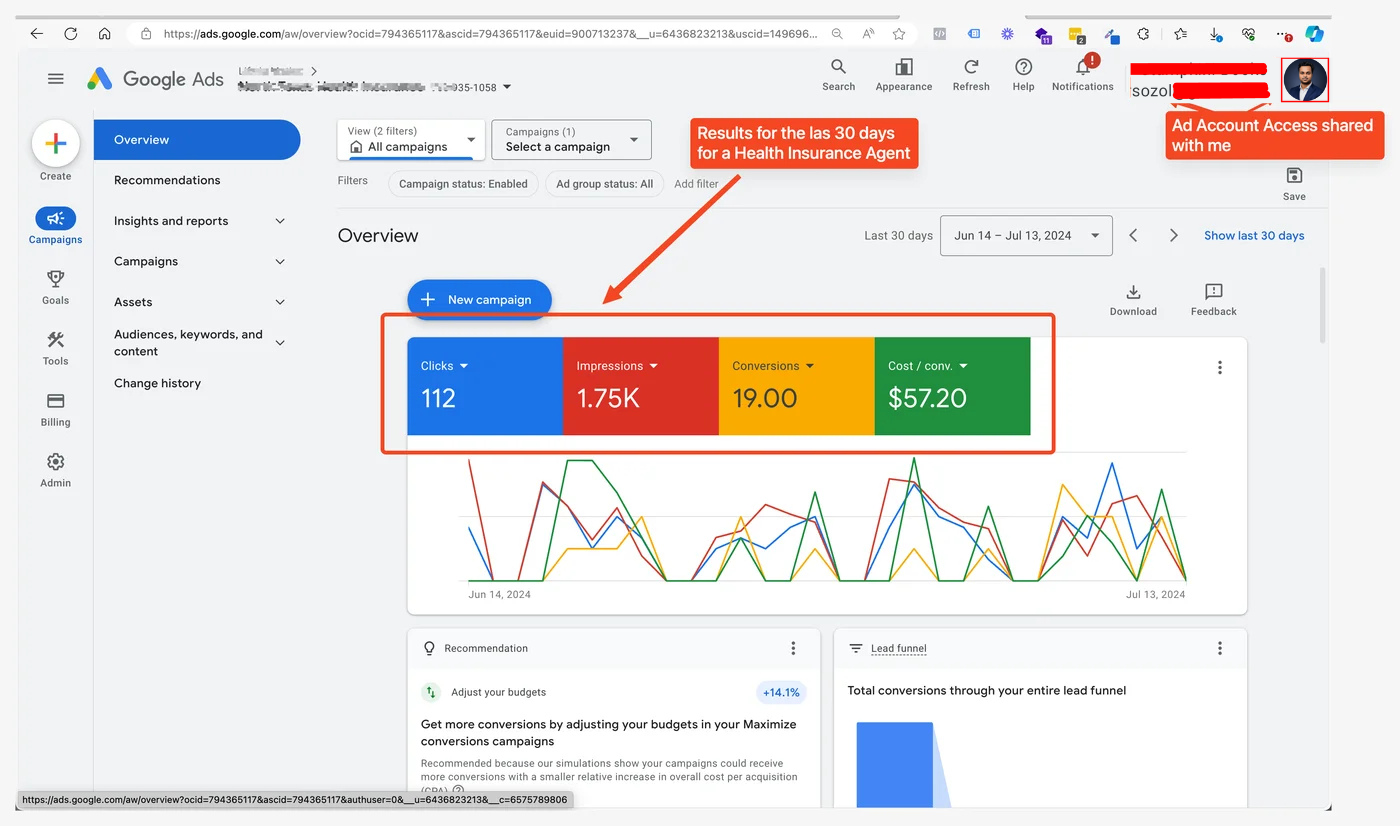
Task: Open Campaigns in the left rail
Action: click(x=56, y=225)
